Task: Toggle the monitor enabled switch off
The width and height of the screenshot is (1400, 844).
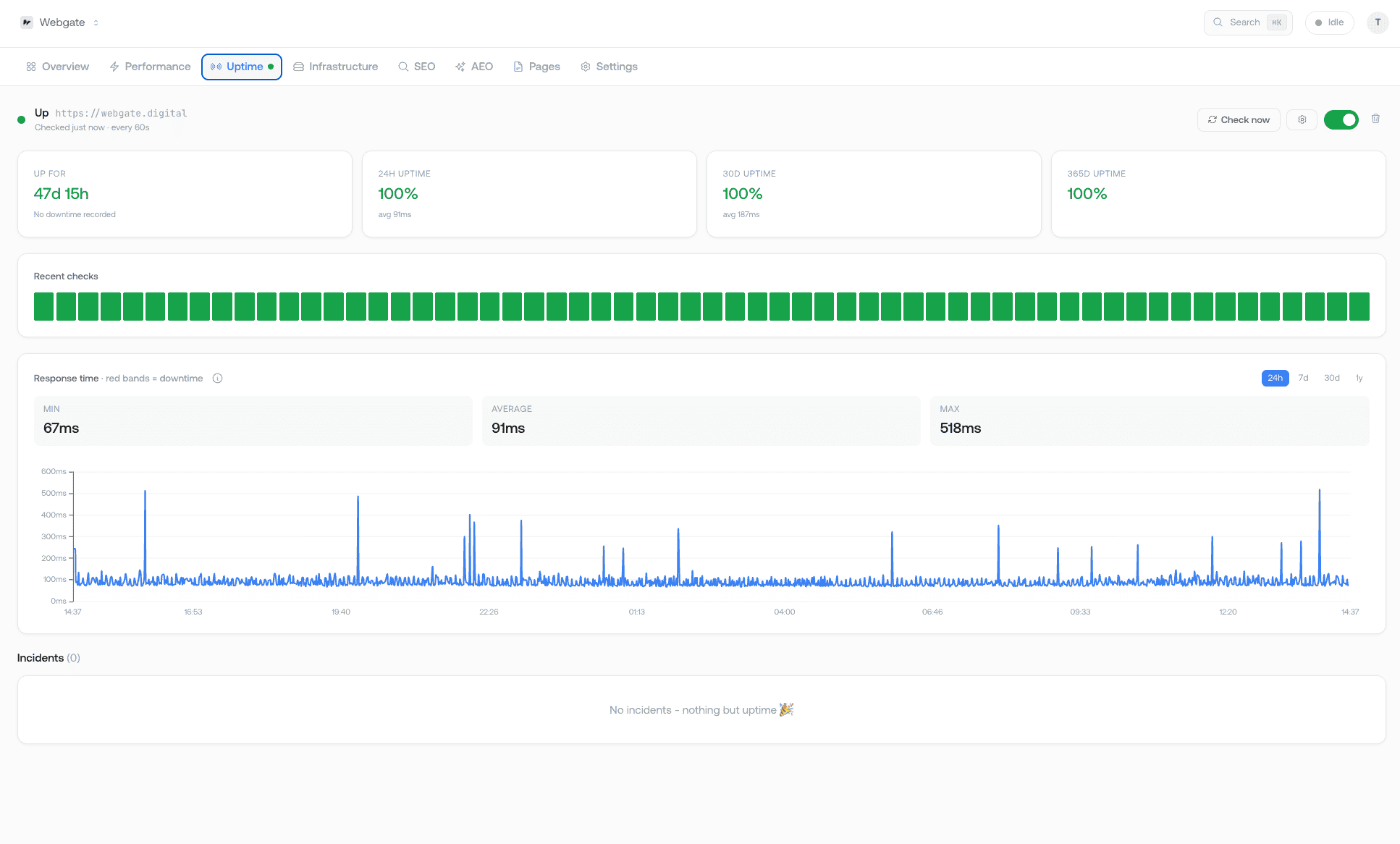Action: coord(1341,119)
